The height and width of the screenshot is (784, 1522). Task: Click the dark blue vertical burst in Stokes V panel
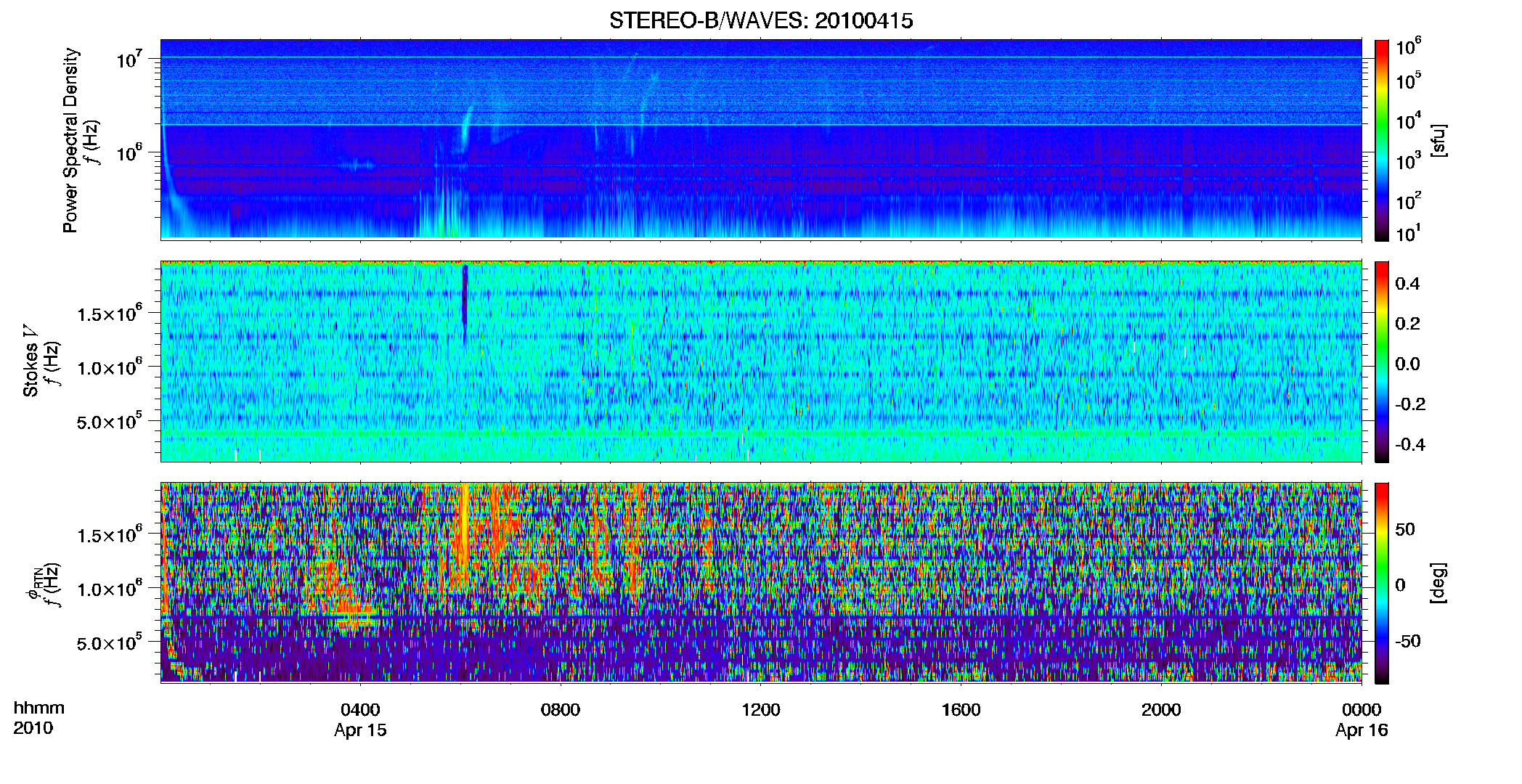coord(465,305)
